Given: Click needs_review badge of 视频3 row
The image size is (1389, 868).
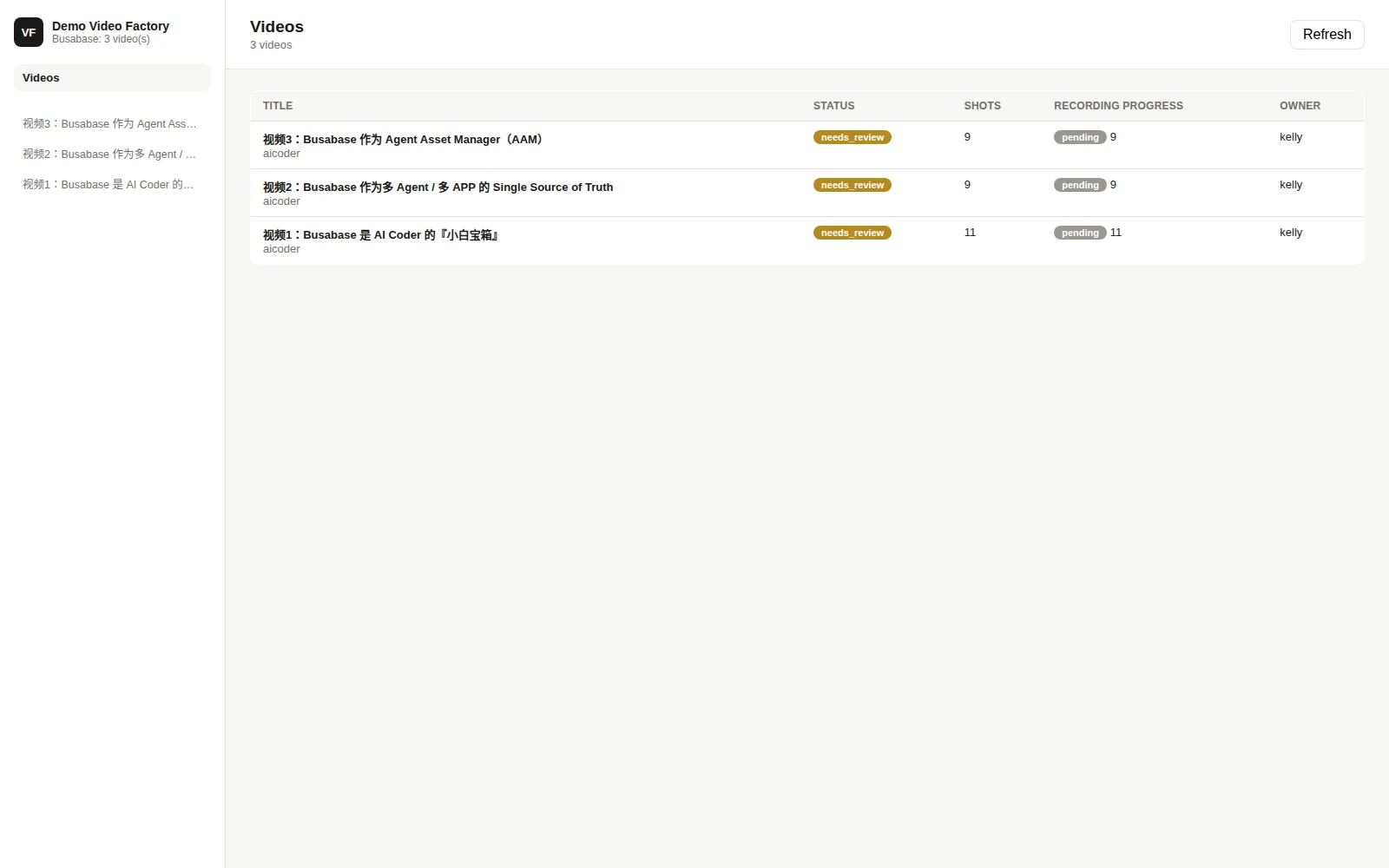Looking at the screenshot, I should click(x=852, y=137).
